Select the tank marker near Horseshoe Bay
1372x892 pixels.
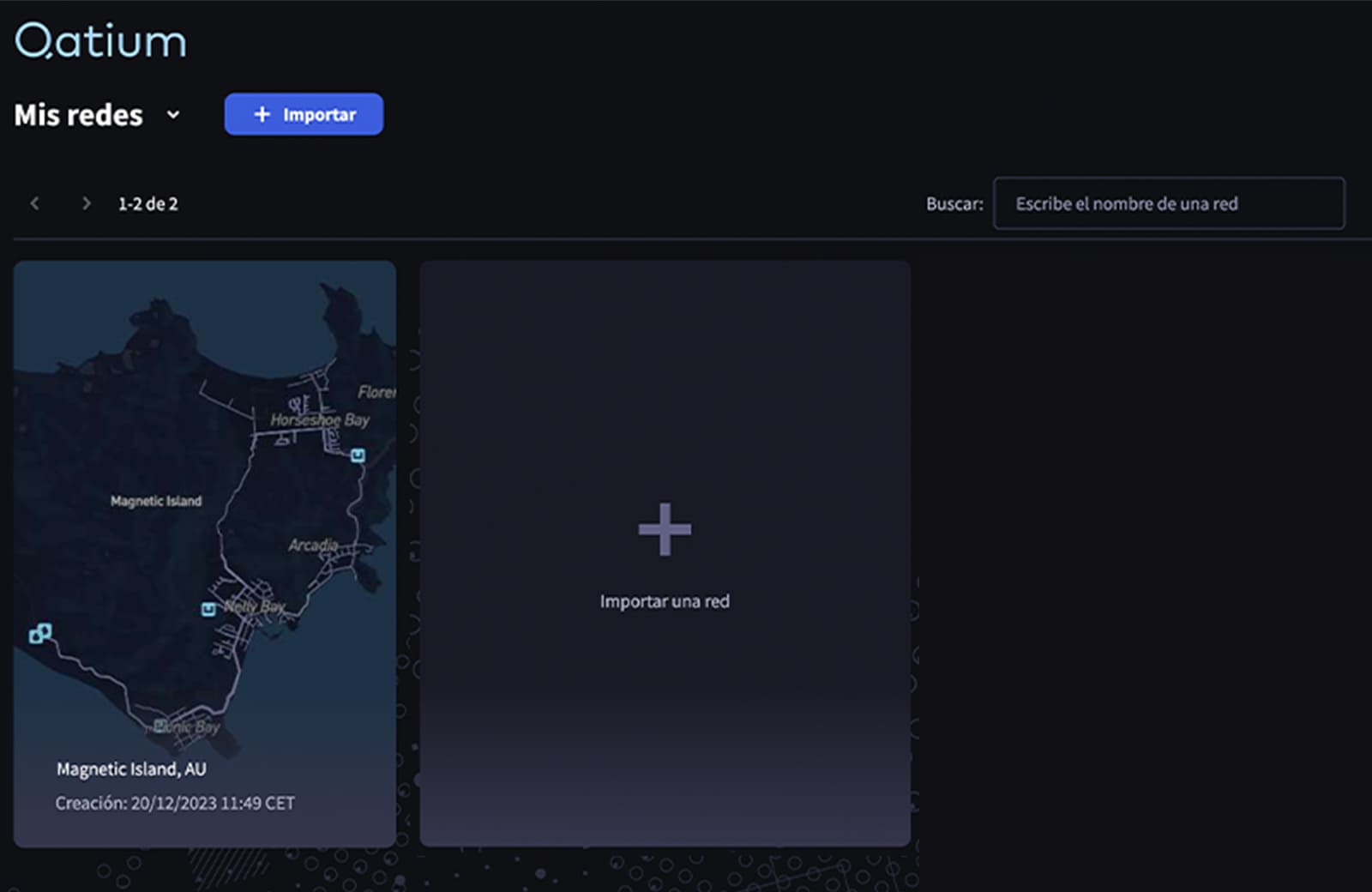(358, 455)
